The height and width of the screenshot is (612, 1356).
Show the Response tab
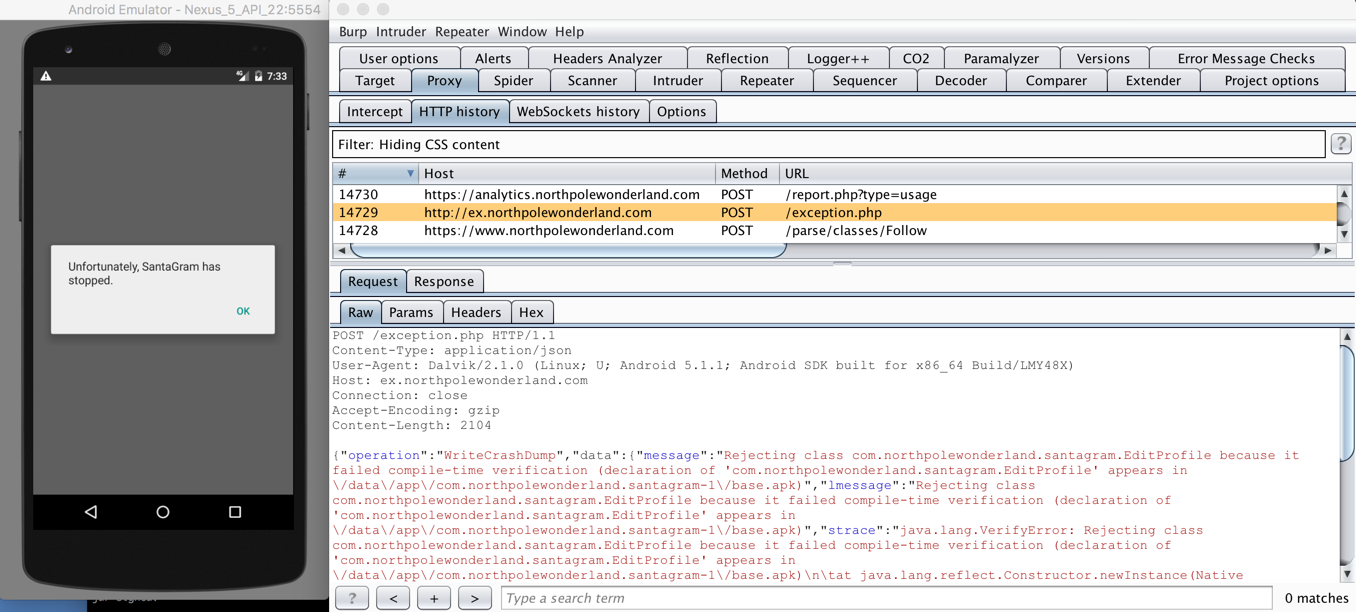click(x=444, y=282)
